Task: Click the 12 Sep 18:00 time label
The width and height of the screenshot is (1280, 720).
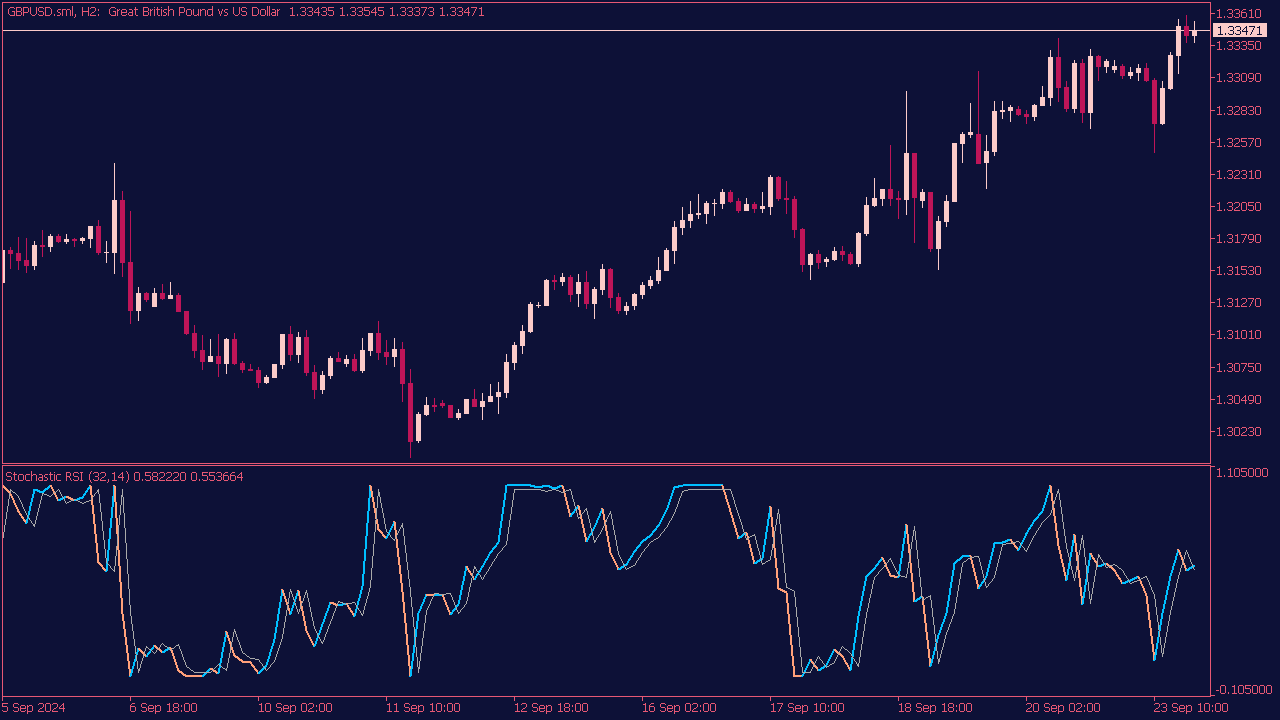Action: pos(550,707)
